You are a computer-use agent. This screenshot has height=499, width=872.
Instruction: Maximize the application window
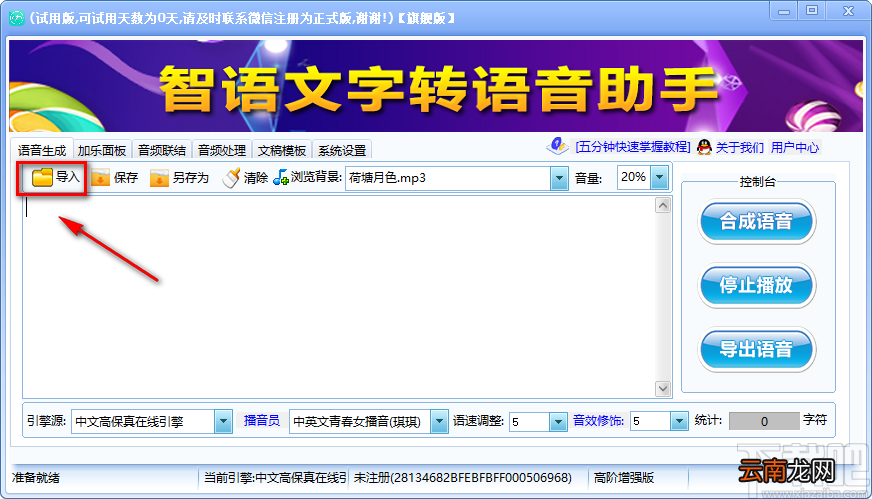812,11
